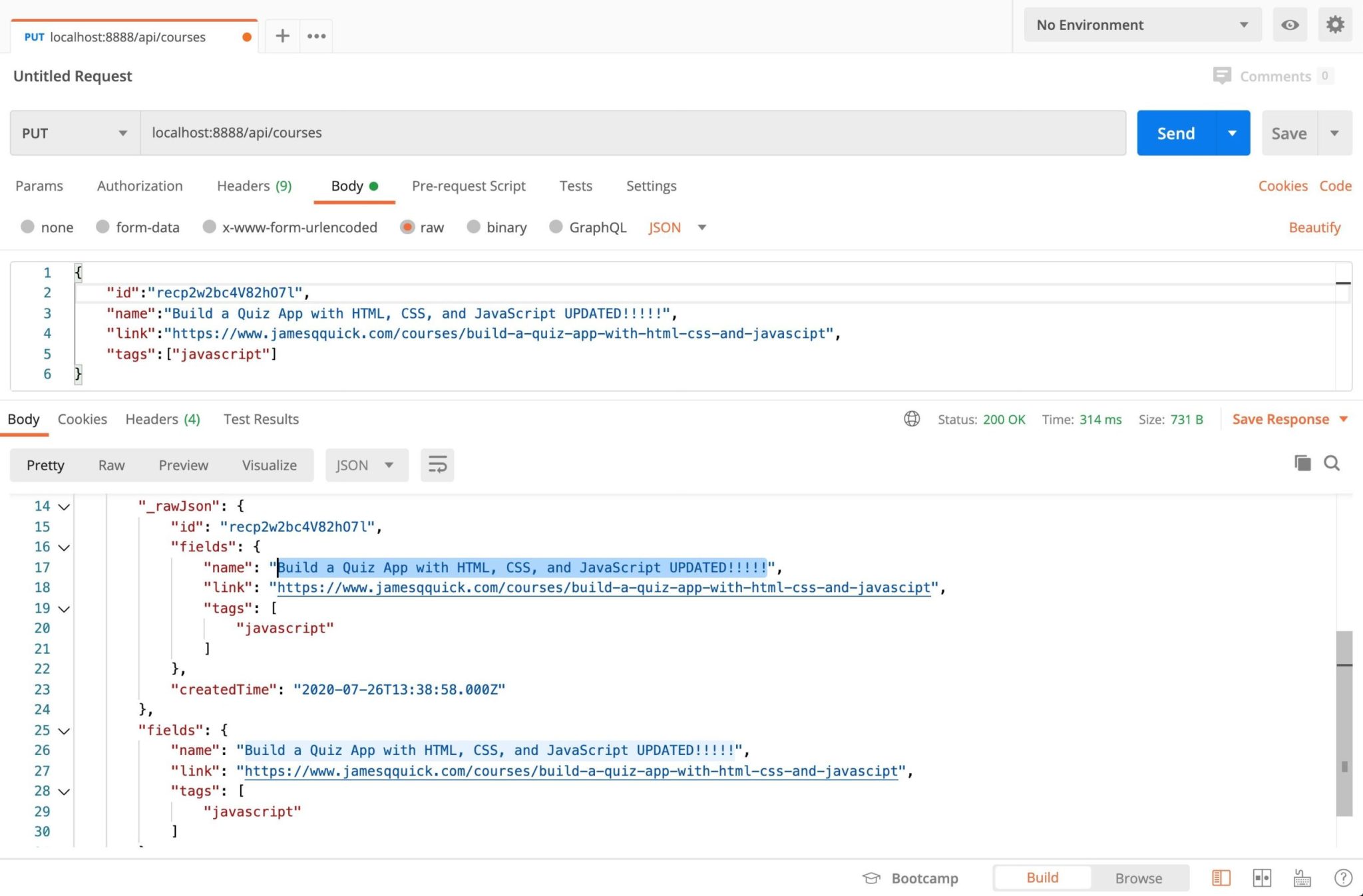Open the settings gear icon
The height and width of the screenshot is (896, 1363).
point(1335,25)
